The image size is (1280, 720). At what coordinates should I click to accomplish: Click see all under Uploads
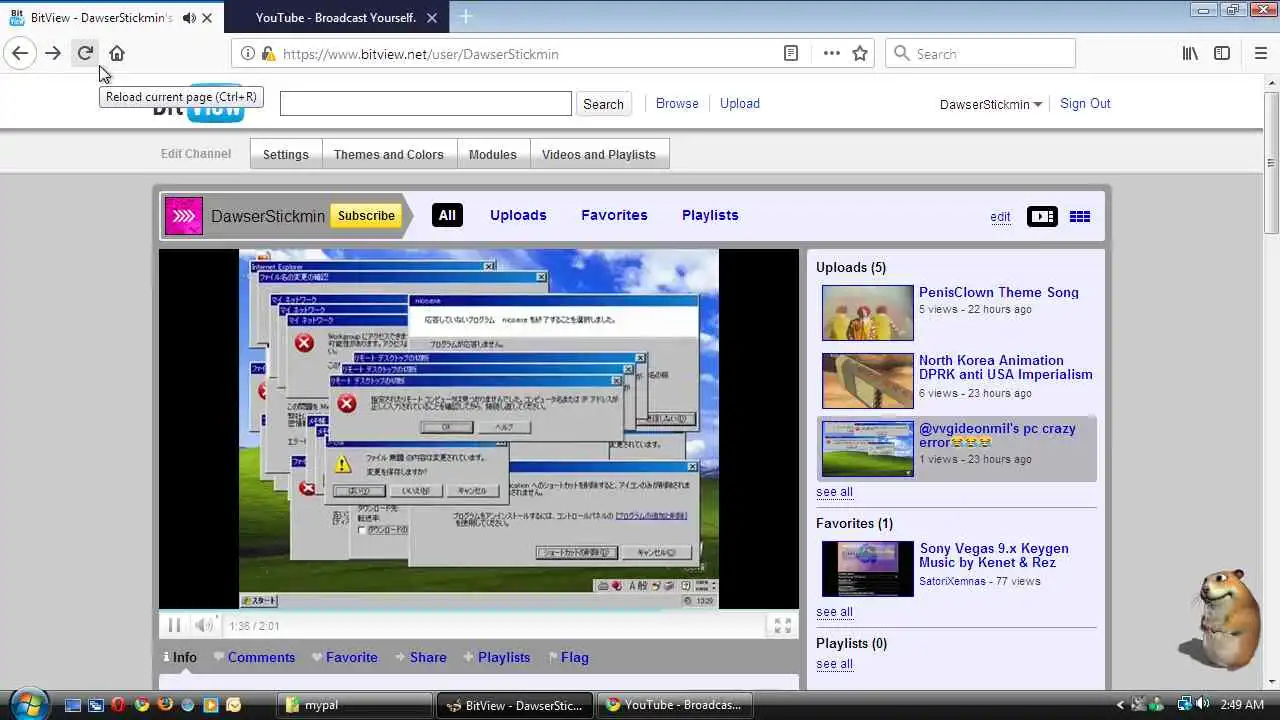[834, 491]
